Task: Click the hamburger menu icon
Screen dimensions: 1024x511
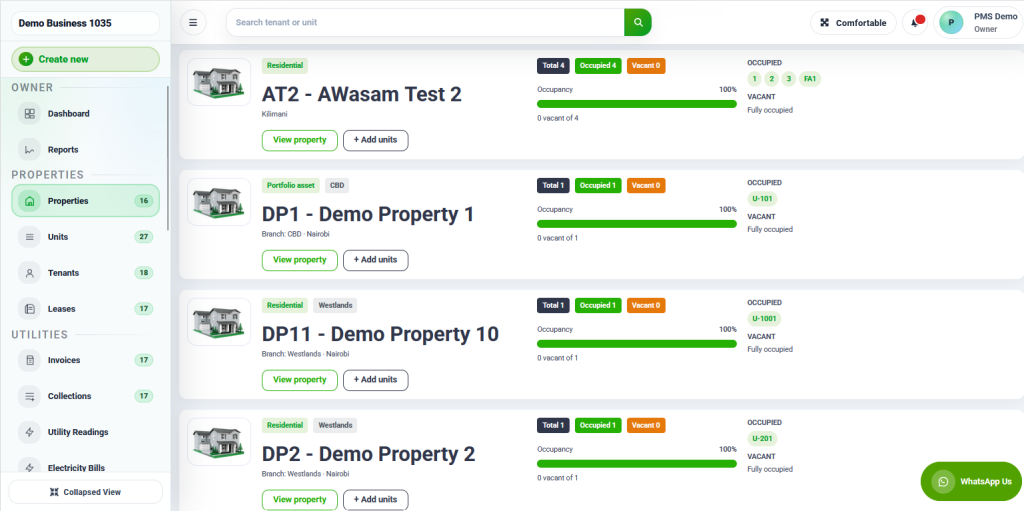Action: [193, 22]
